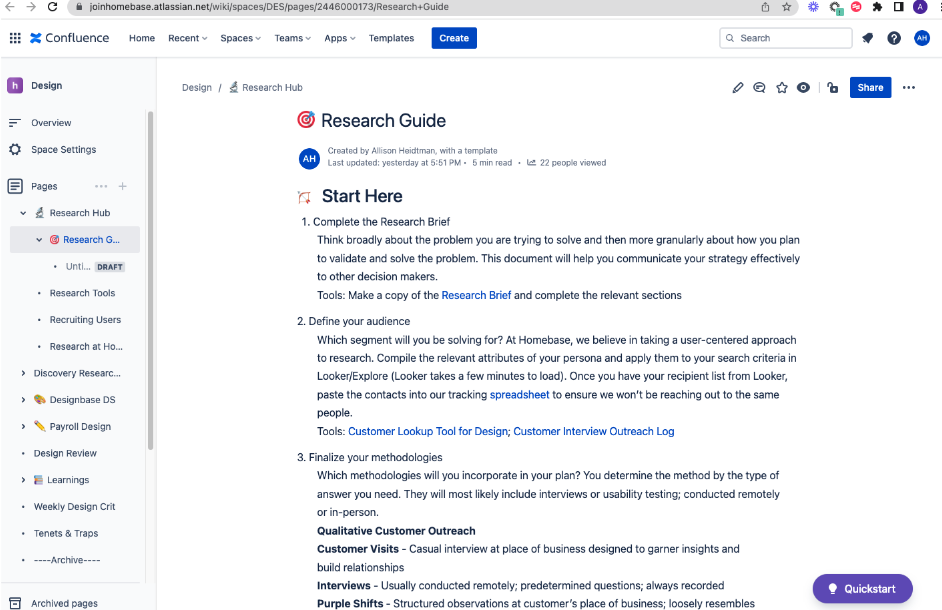Reload the page in browser
Viewport: 942px width, 610px height.
(53, 7)
